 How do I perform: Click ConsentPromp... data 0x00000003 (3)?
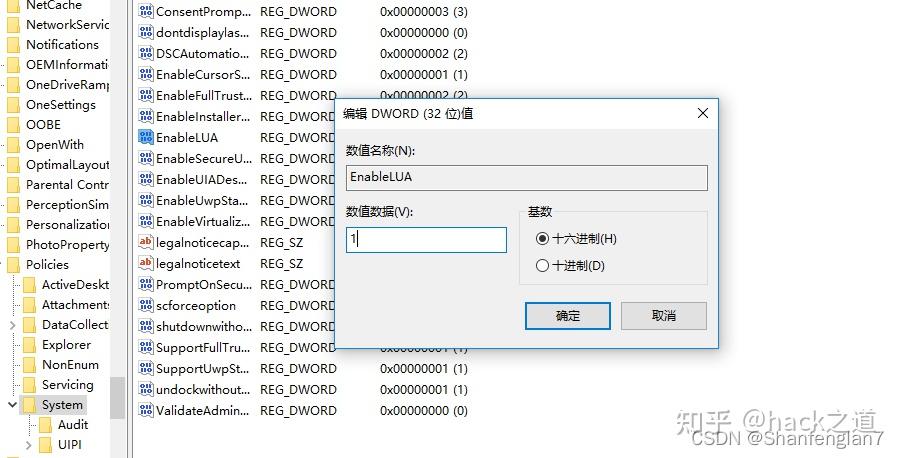pyautogui.click(x=424, y=11)
